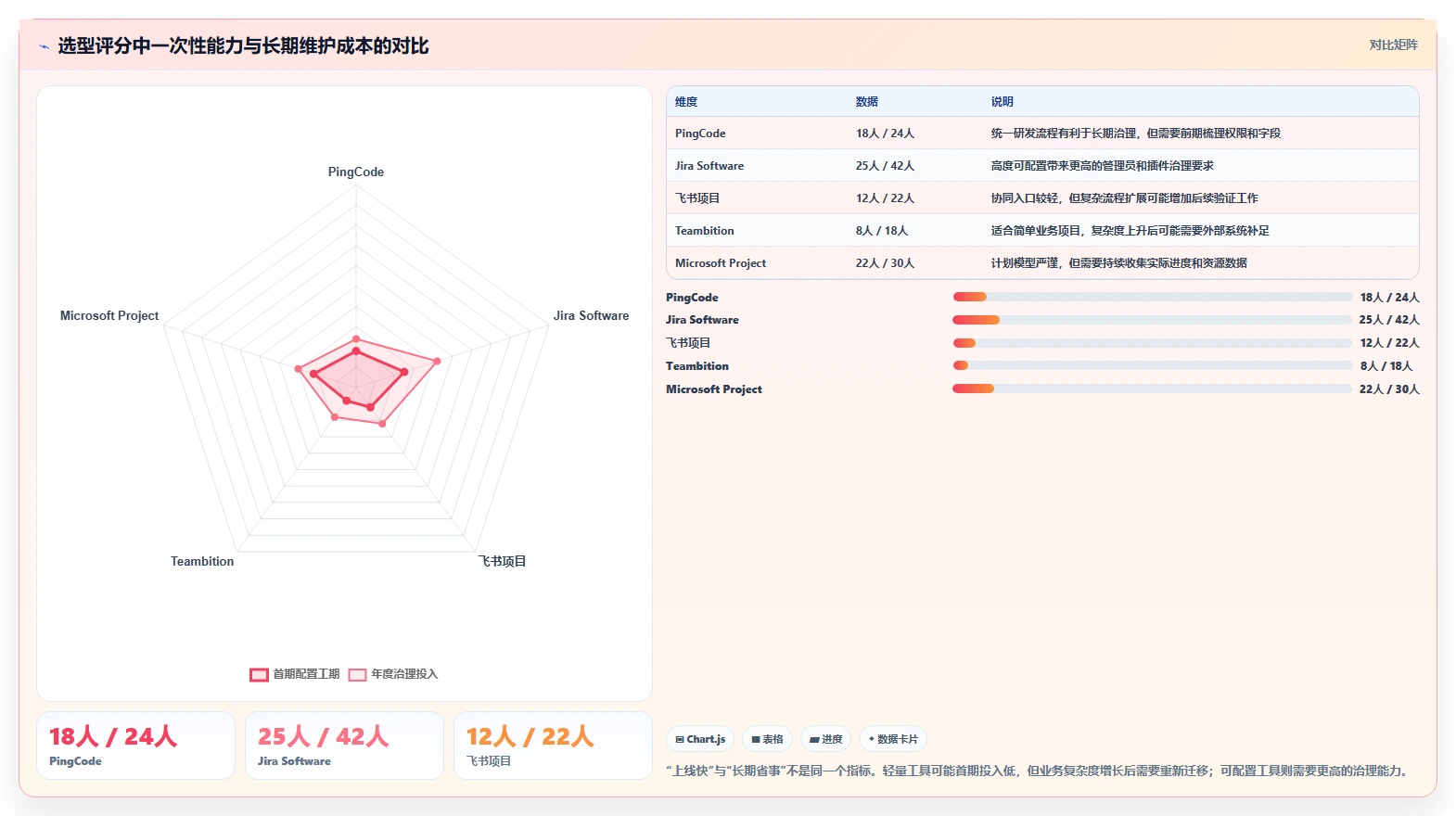
Task: Click the Jira Software radar axis label
Action: coord(591,315)
